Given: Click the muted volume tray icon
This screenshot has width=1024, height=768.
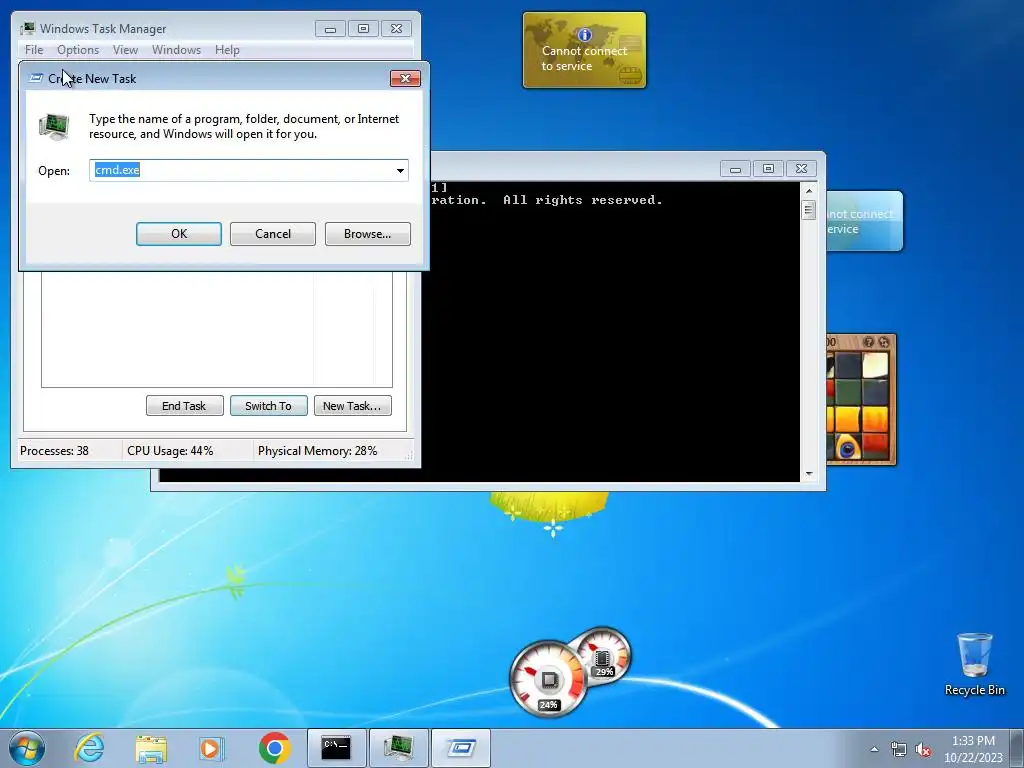Looking at the screenshot, I should [923, 749].
